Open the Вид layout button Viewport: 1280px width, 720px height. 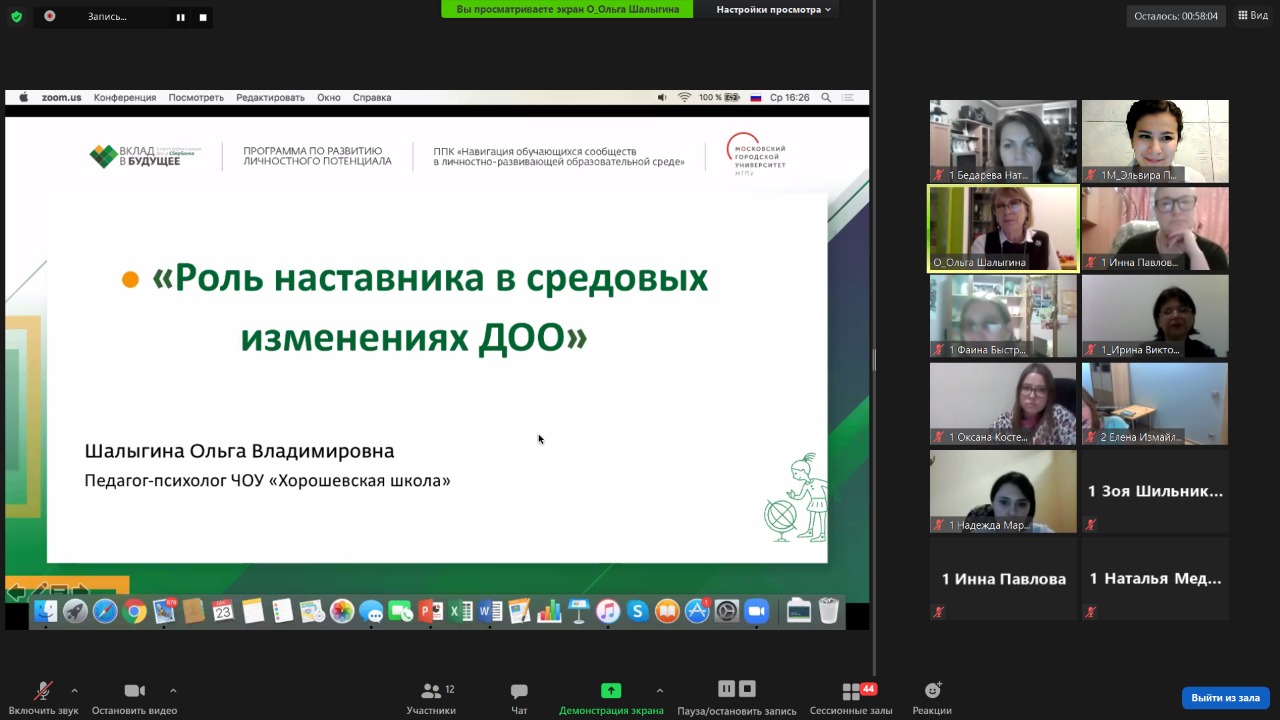(x=1253, y=15)
